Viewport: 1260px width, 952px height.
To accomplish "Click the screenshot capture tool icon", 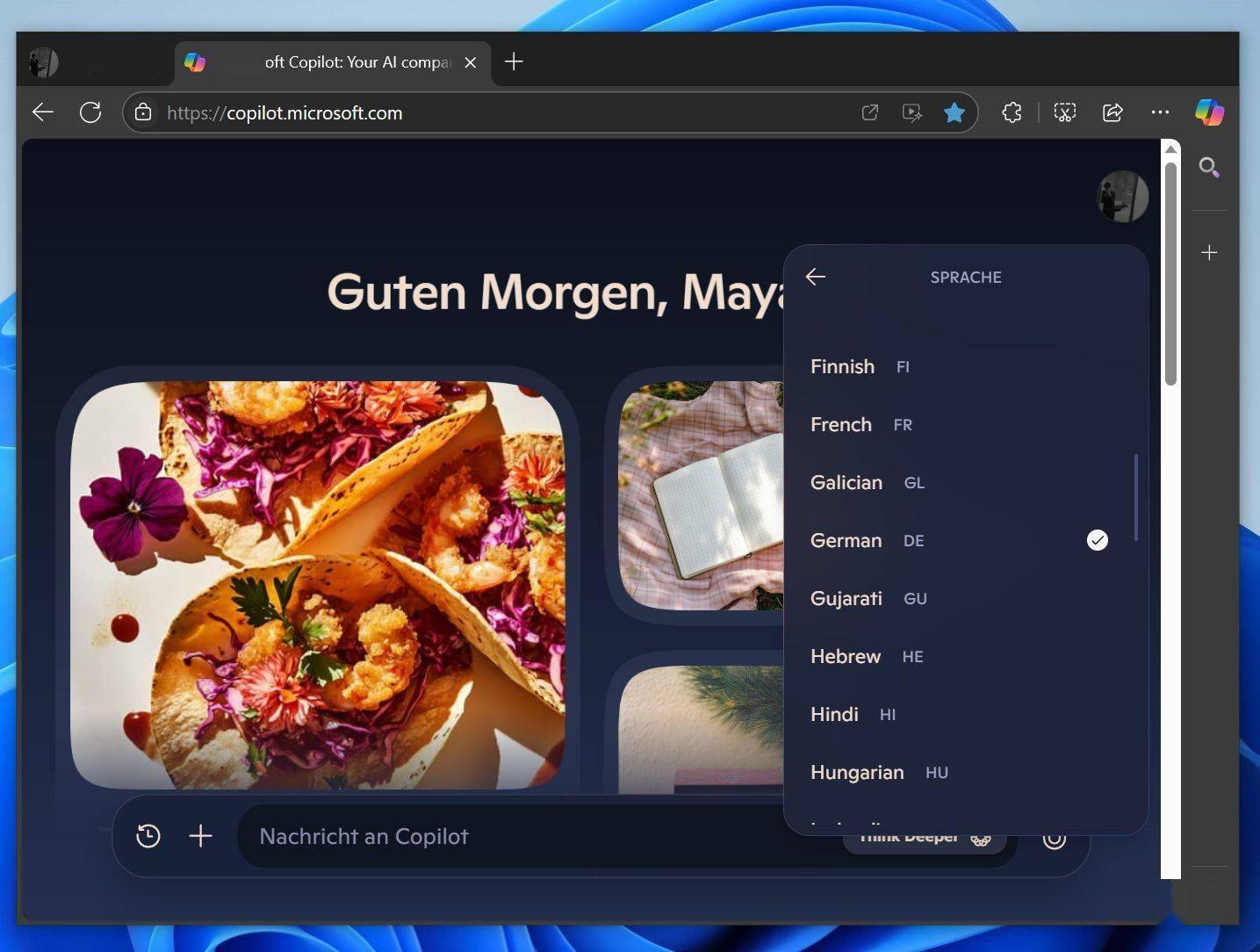I will pyautogui.click(x=1064, y=112).
